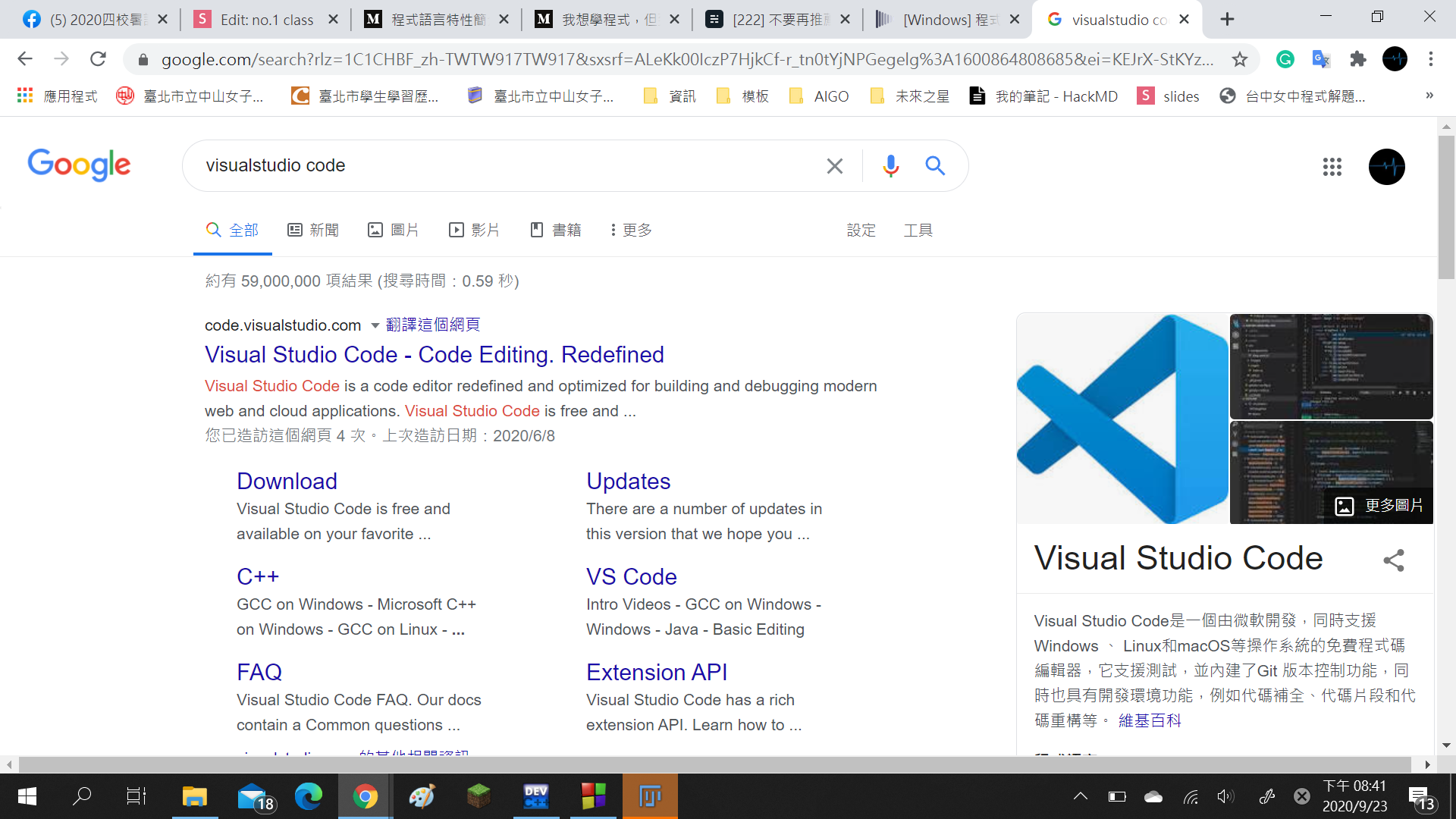Reload the current page
Viewport: 1456px width, 819px height.
(98, 59)
